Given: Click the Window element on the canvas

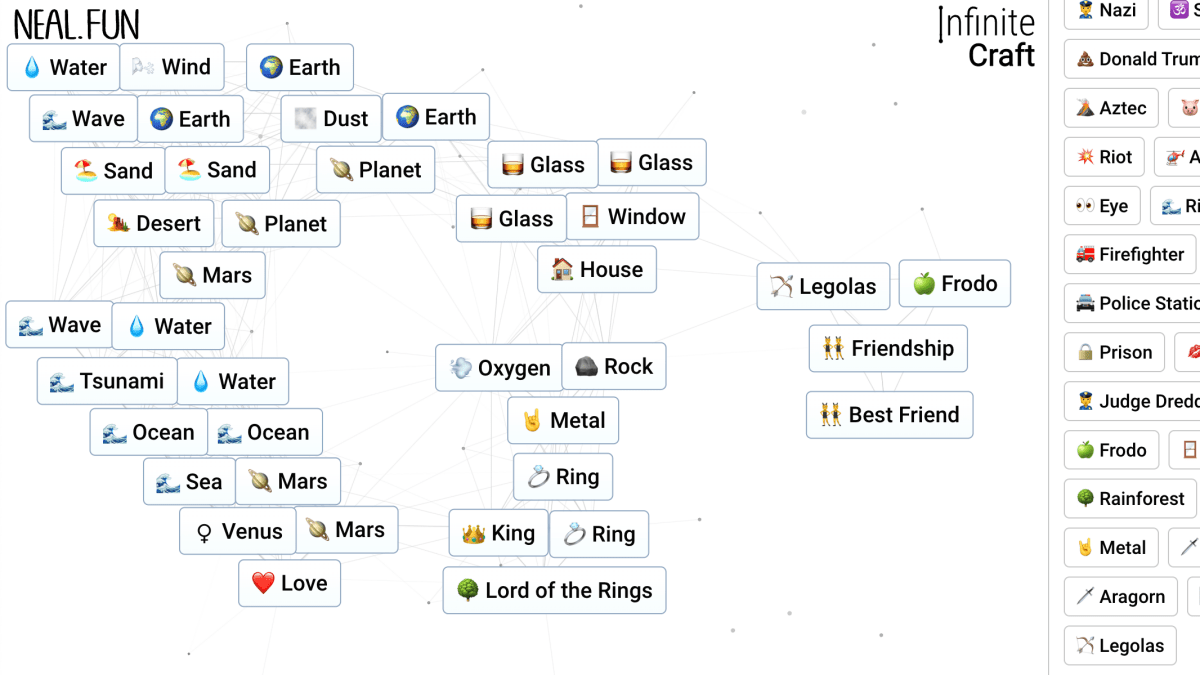Looking at the screenshot, I should (632, 217).
